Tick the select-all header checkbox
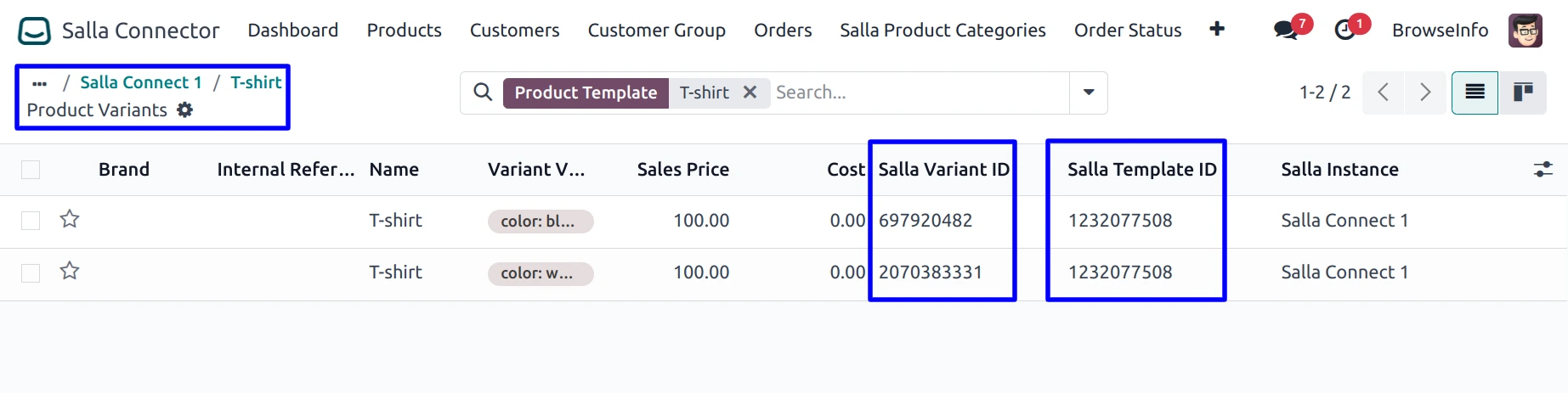This screenshot has width=1568, height=393. 31,170
